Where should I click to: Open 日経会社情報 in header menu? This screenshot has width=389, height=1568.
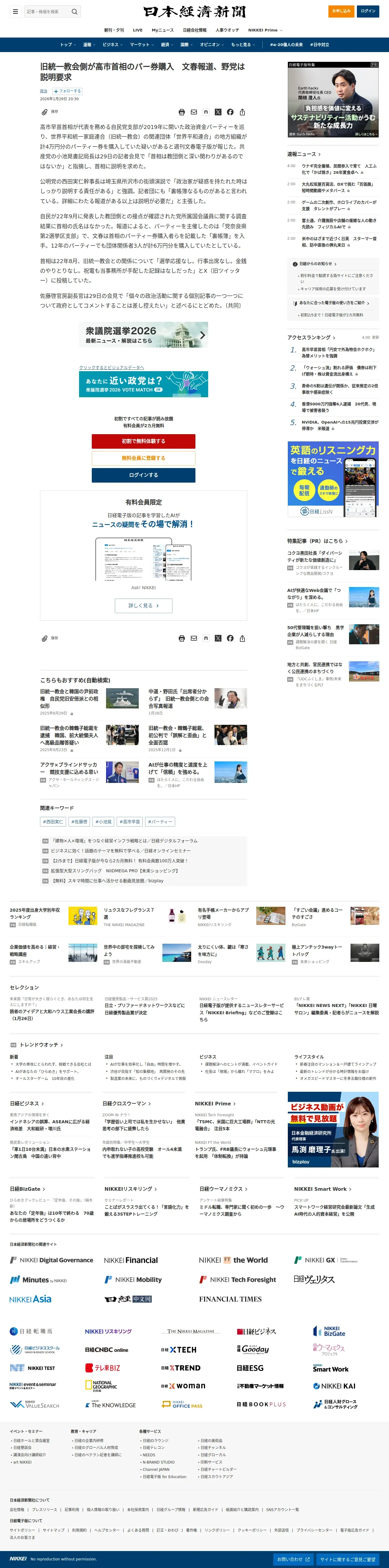point(195,30)
